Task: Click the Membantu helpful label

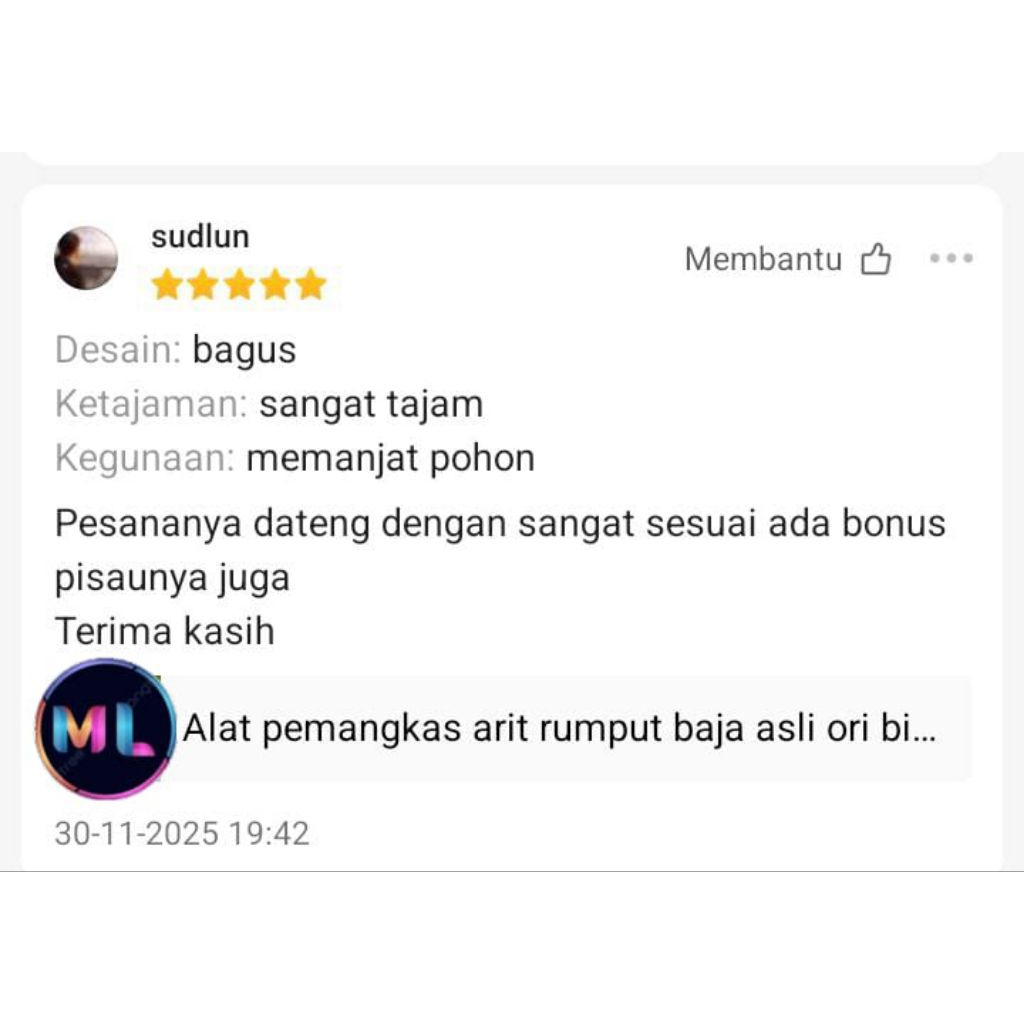Action: coord(763,259)
